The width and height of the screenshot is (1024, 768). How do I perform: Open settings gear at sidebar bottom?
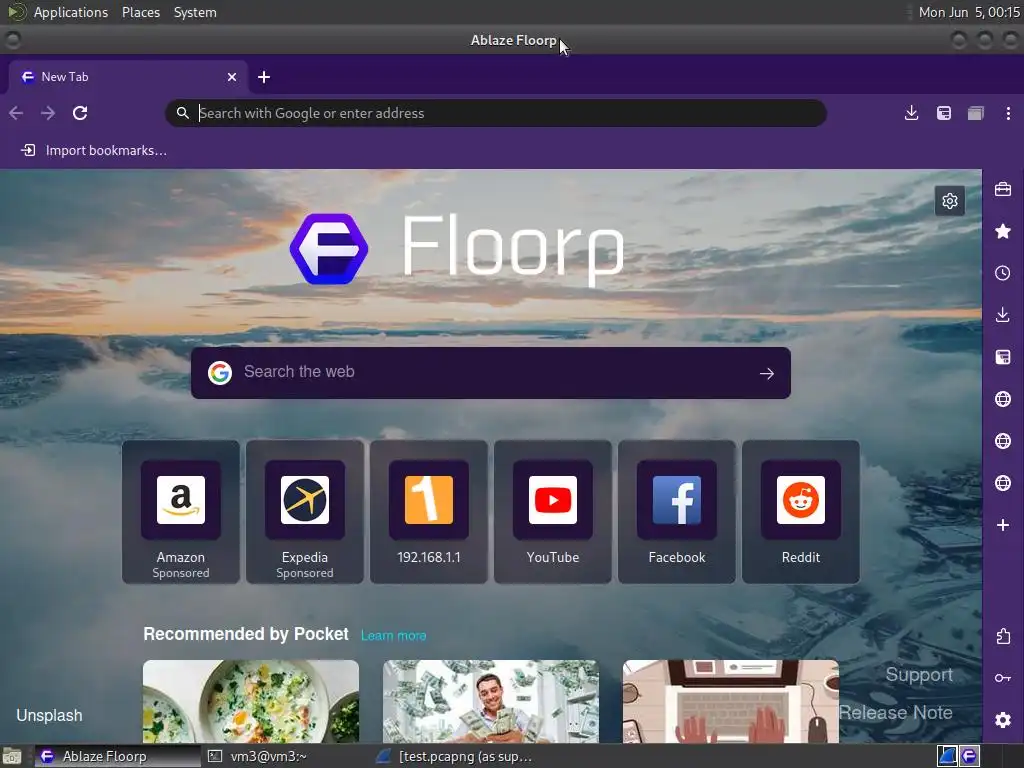tap(1003, 720)
